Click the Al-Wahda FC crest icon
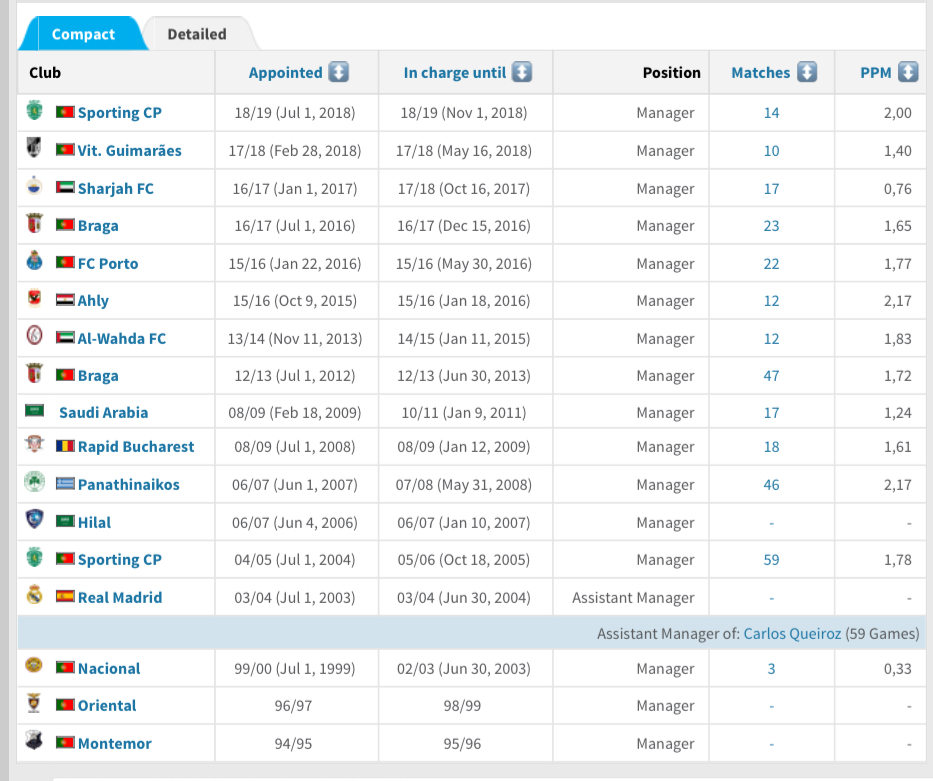This screenshot has width=933, height=781. pos(35,337)
